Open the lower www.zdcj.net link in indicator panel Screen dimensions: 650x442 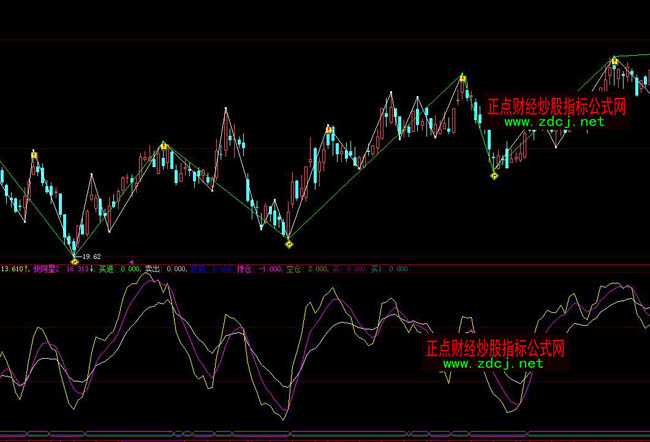(492, 364)
